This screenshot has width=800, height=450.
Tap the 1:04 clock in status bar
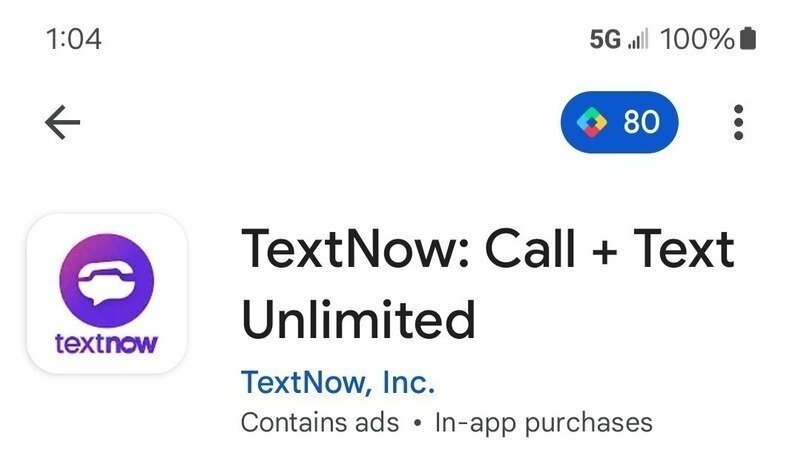coord(74,39)
